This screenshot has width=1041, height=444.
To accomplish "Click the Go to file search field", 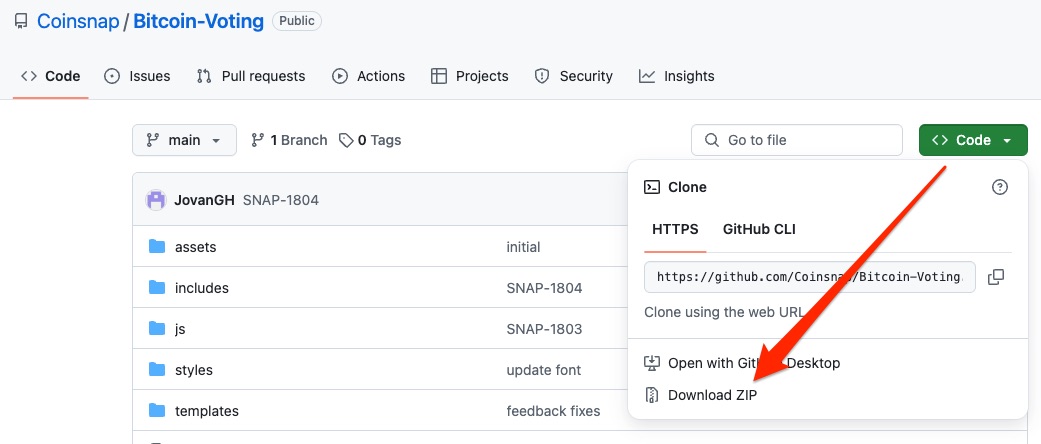I will point(797,140).
